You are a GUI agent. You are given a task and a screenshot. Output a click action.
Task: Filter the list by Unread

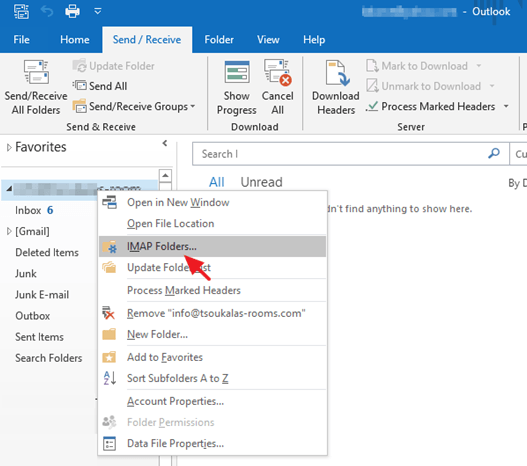(x=261, y=182)
